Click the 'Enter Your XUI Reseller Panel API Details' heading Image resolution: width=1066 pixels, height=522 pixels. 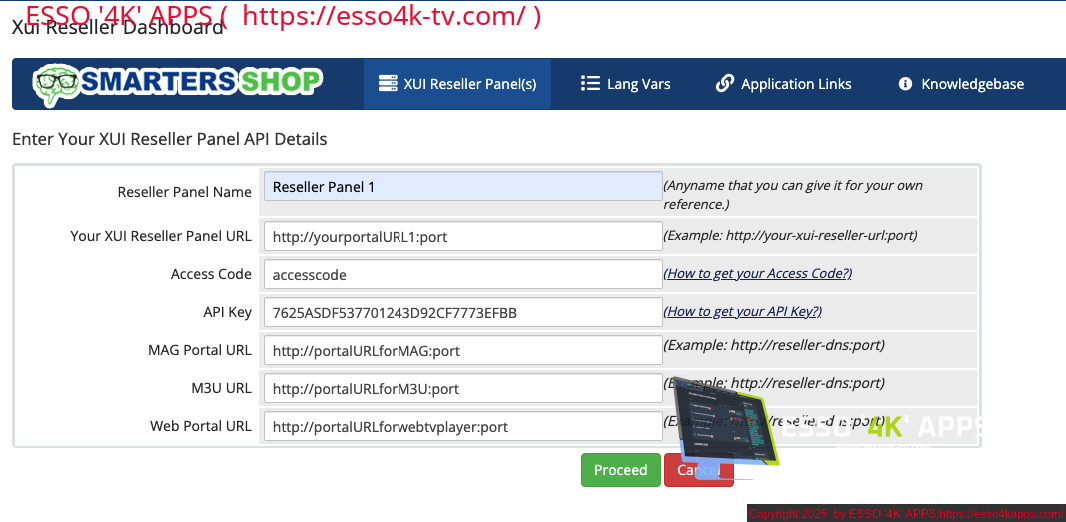click(170, 139)
